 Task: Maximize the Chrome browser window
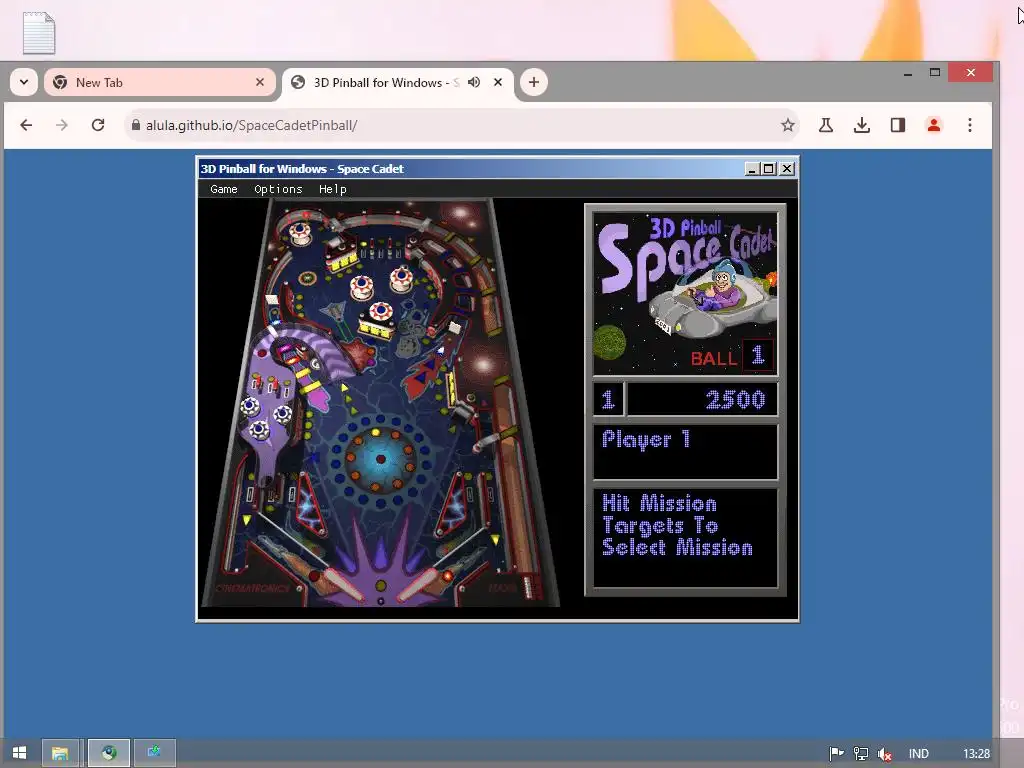pyautogui.click(x=935, y=72)
